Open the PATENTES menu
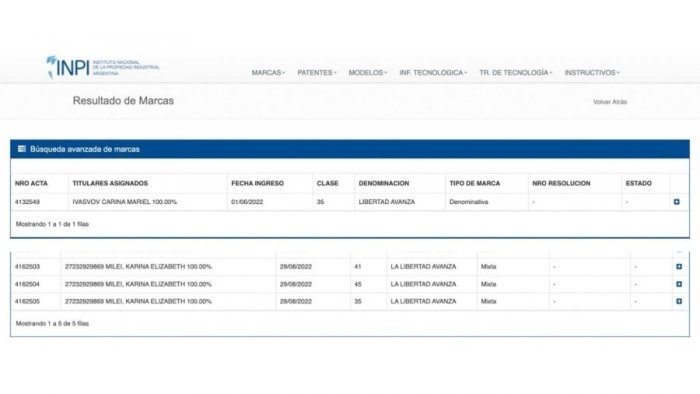 click(317, 72)
